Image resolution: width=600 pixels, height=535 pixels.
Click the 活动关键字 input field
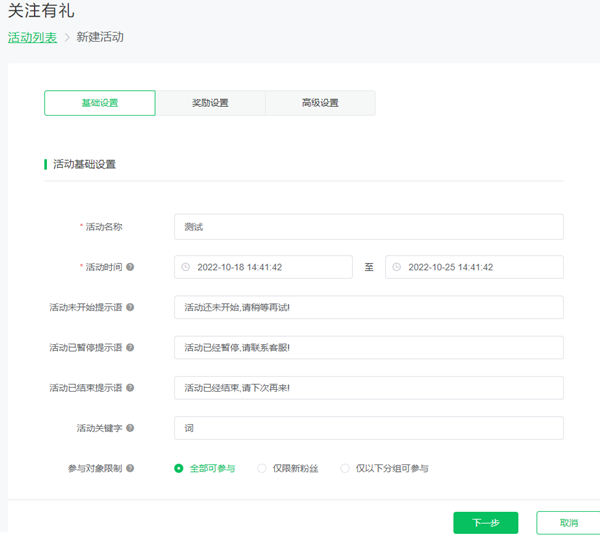(368, 428)
